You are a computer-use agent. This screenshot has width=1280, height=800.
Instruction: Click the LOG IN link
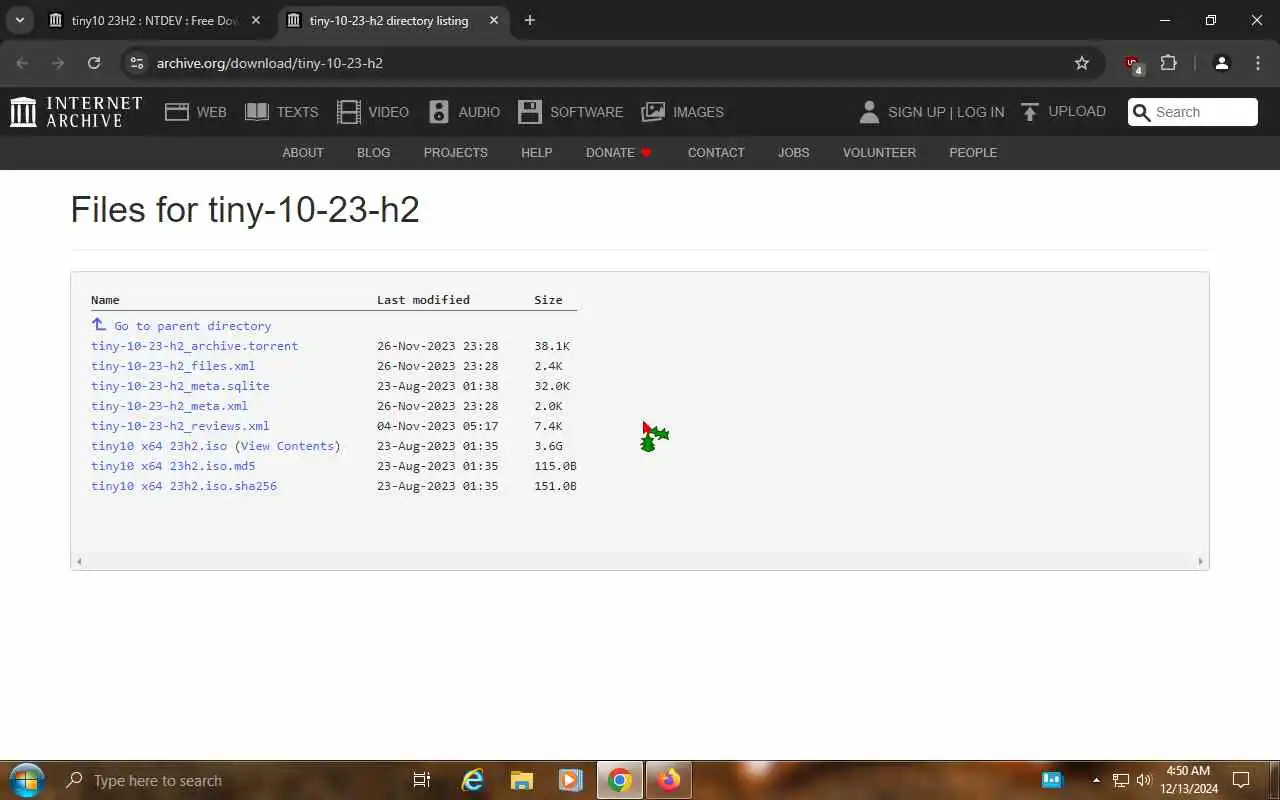click(980, 112)
